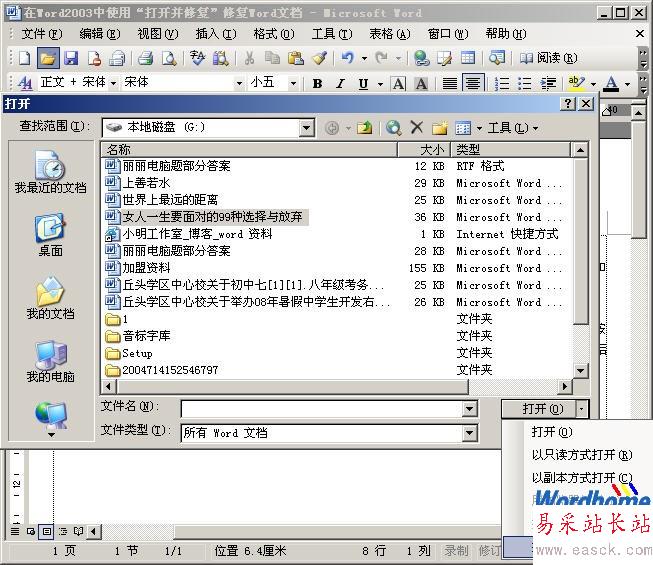The height and width of the screenshot is (565, 653).
Task: Click the Undo arrow icon
Action: pos(347,58)
